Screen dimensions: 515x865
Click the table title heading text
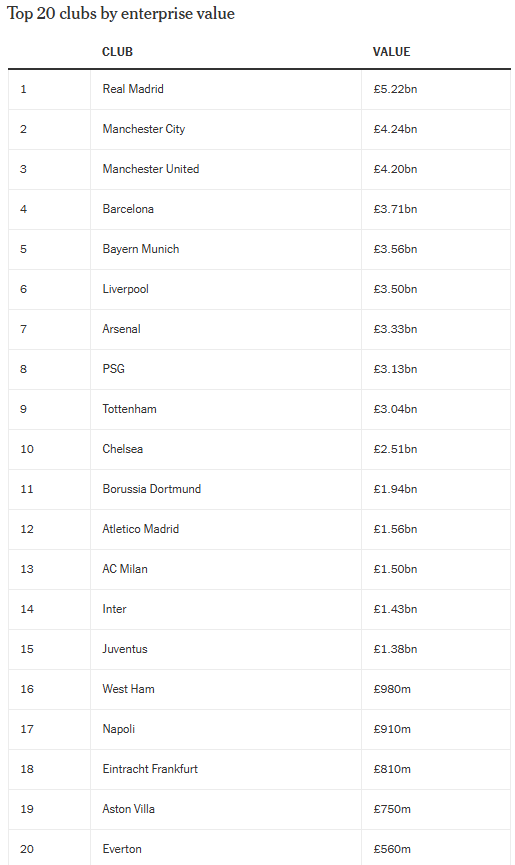(121, 14)
